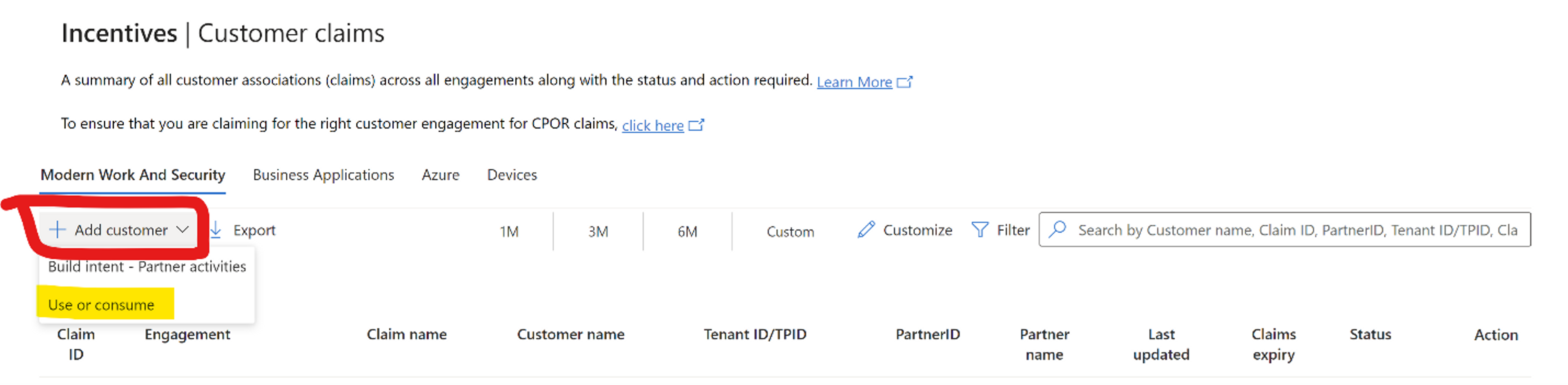Click the Filter funnel icon
1568x385 pixels.
pos(980,230)
